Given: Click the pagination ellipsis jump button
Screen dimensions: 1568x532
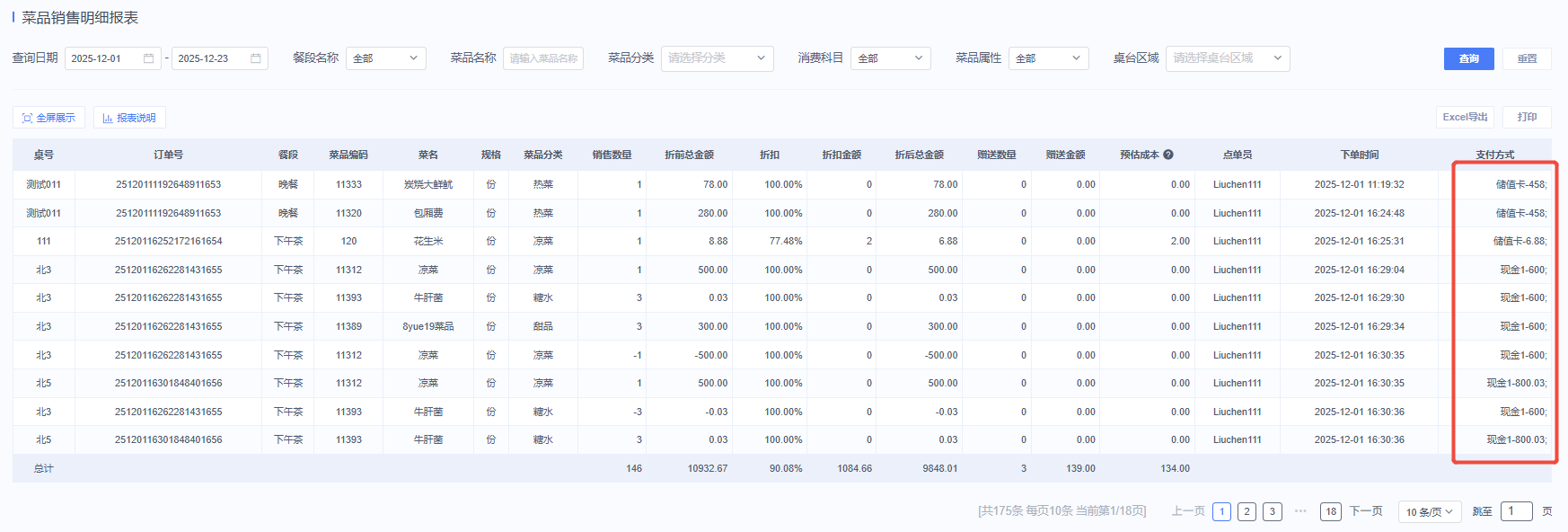Looking at the screenshot, I should 1300,511.
